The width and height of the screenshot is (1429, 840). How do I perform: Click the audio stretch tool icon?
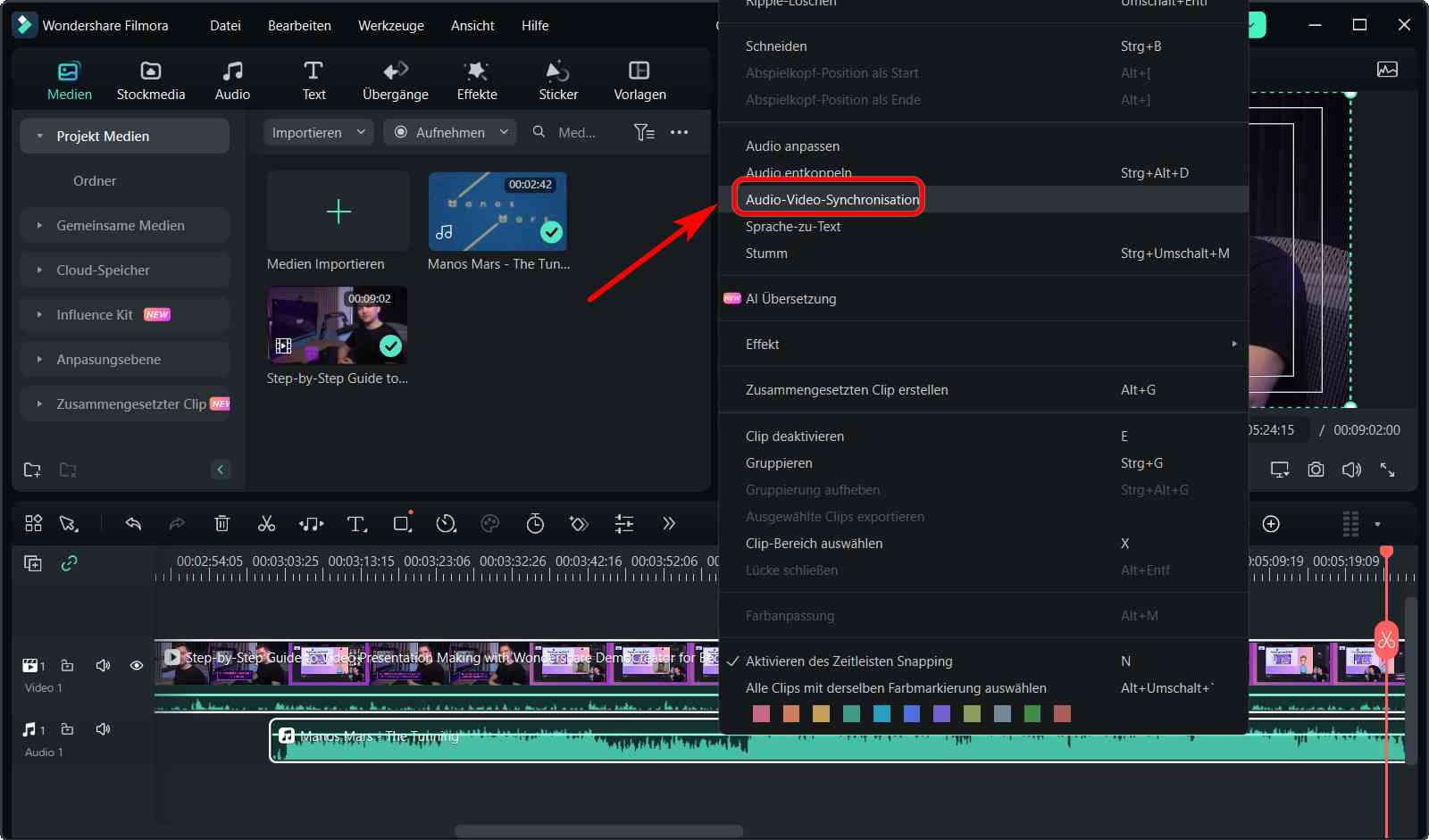click(x=311, y=524)
